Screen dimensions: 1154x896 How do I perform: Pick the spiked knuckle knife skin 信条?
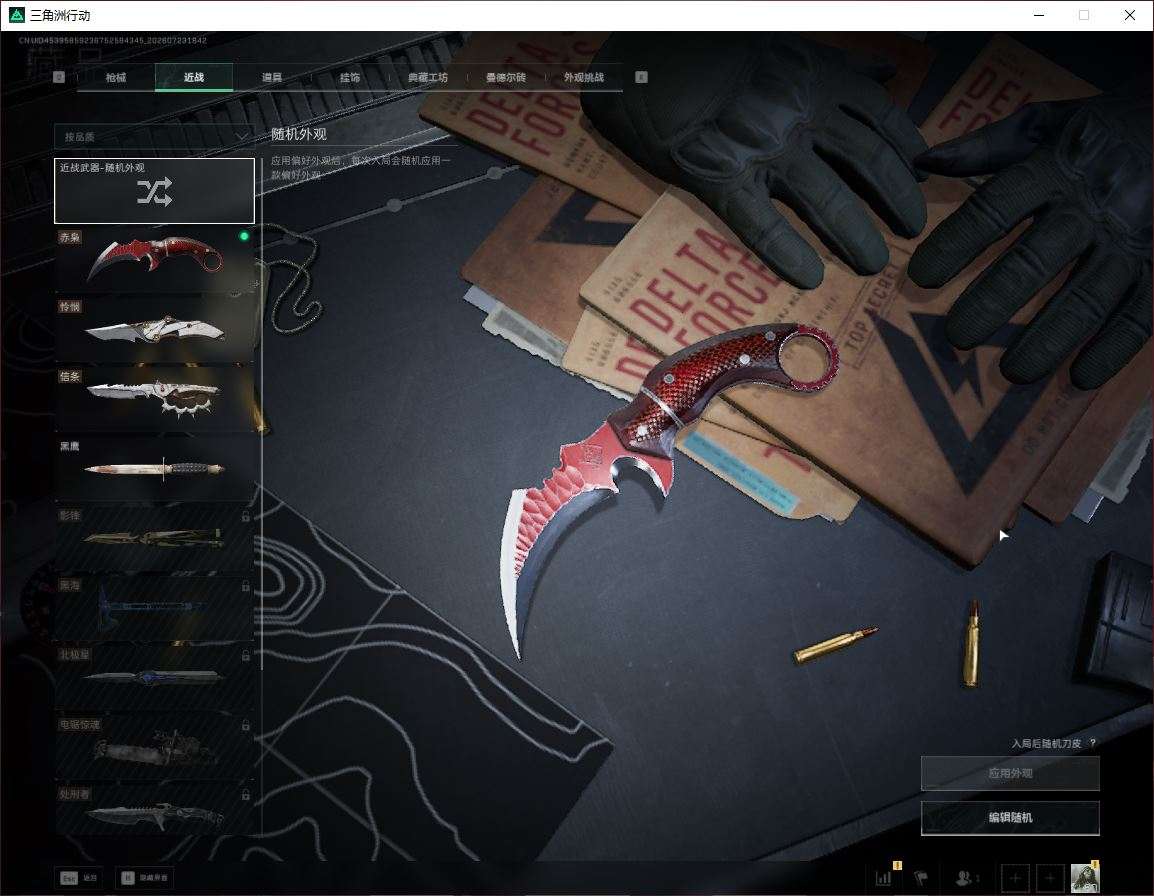click(x=155, y=398)
